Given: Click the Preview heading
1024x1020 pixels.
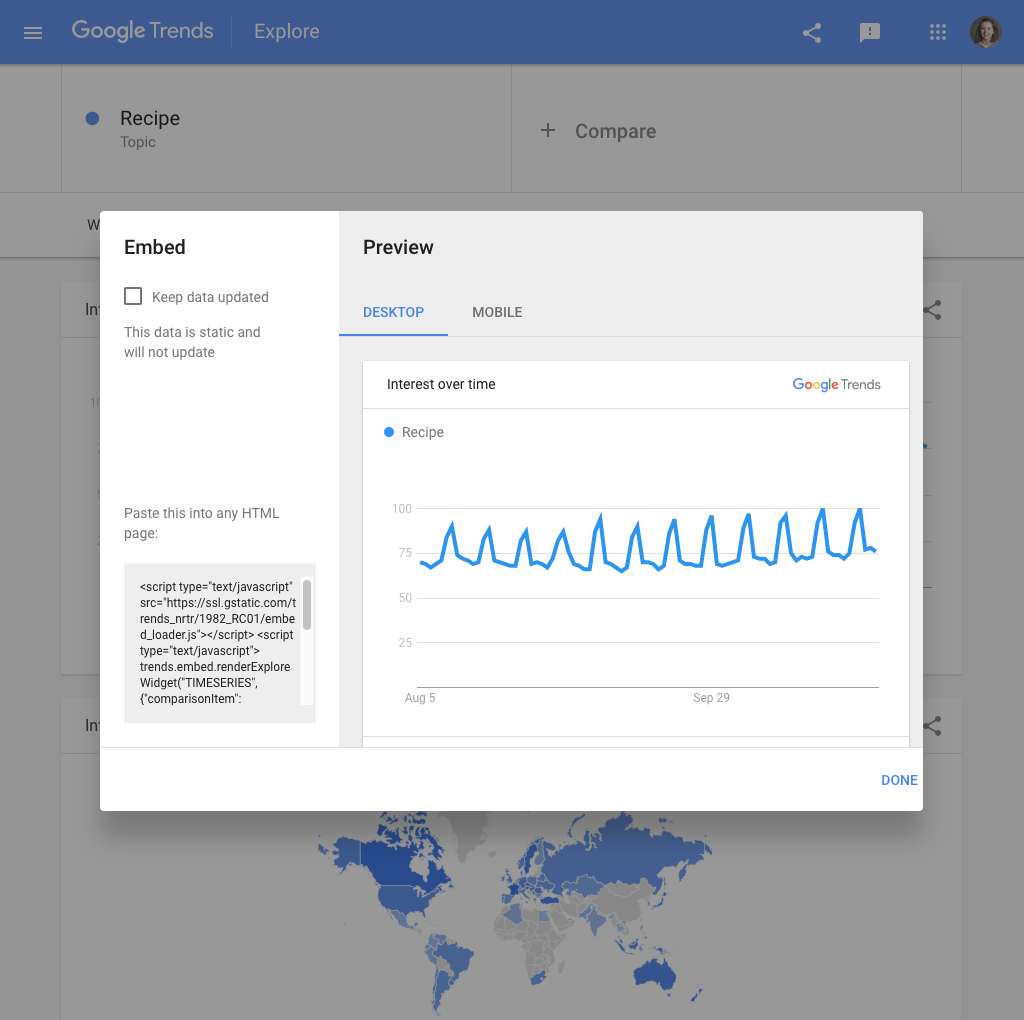Looking at the screenshot, I should (x=398, y=247).
